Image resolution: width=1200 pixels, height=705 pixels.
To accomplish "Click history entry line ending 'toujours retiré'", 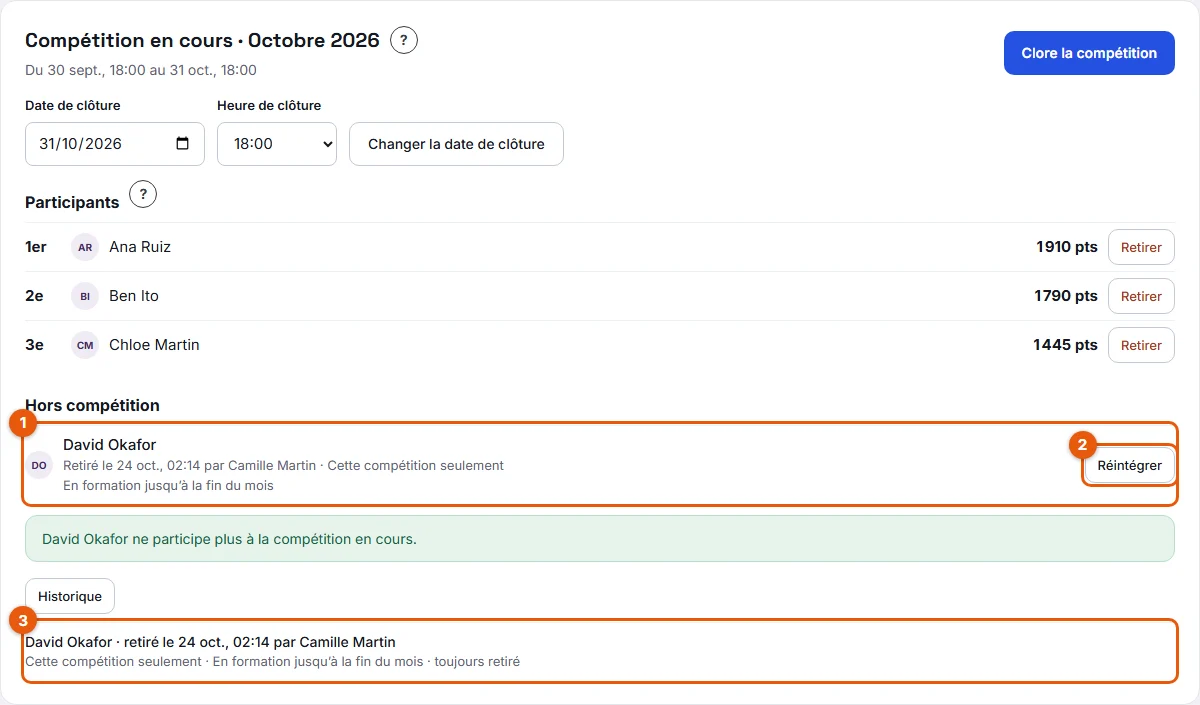I will pyautogui.click(x=272, y=662).
